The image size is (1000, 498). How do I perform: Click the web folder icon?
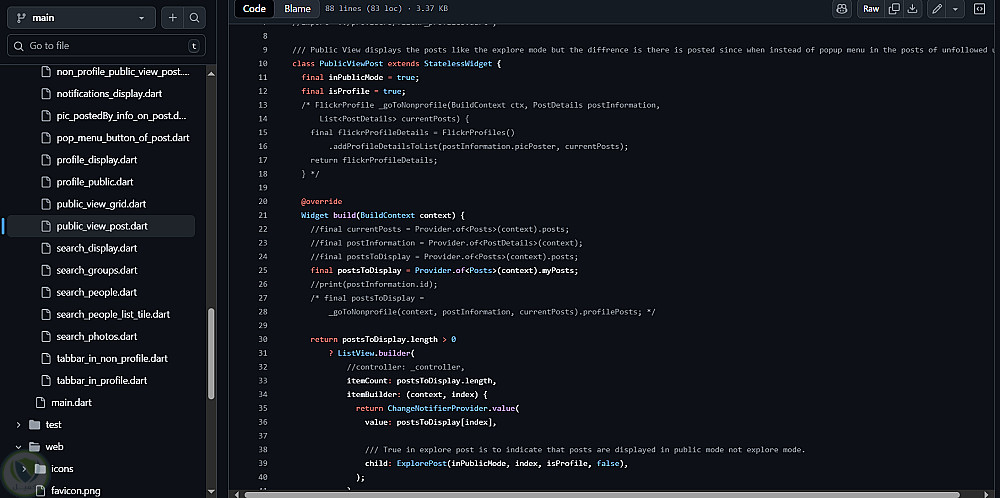(34, 447)
